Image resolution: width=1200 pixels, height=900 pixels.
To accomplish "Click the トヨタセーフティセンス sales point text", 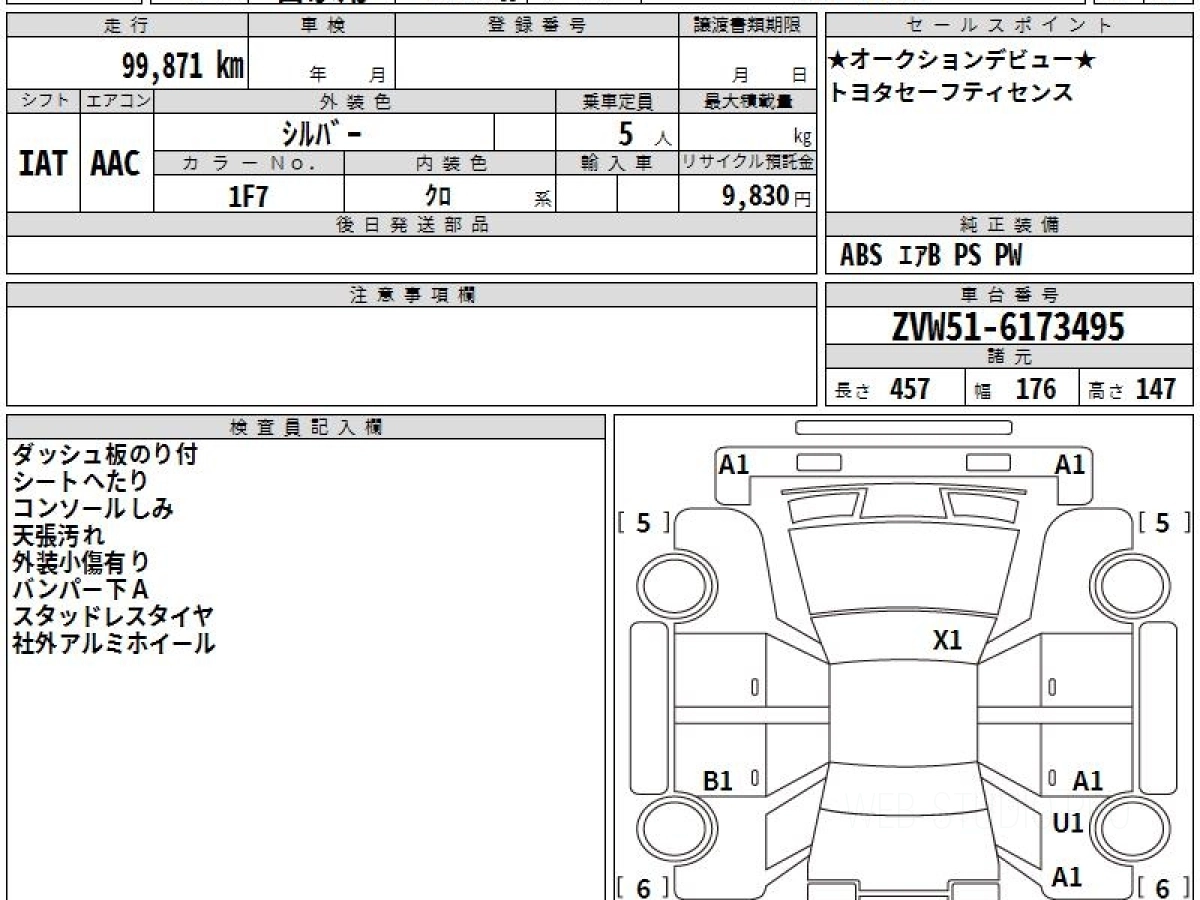I will tap(950, 93).
